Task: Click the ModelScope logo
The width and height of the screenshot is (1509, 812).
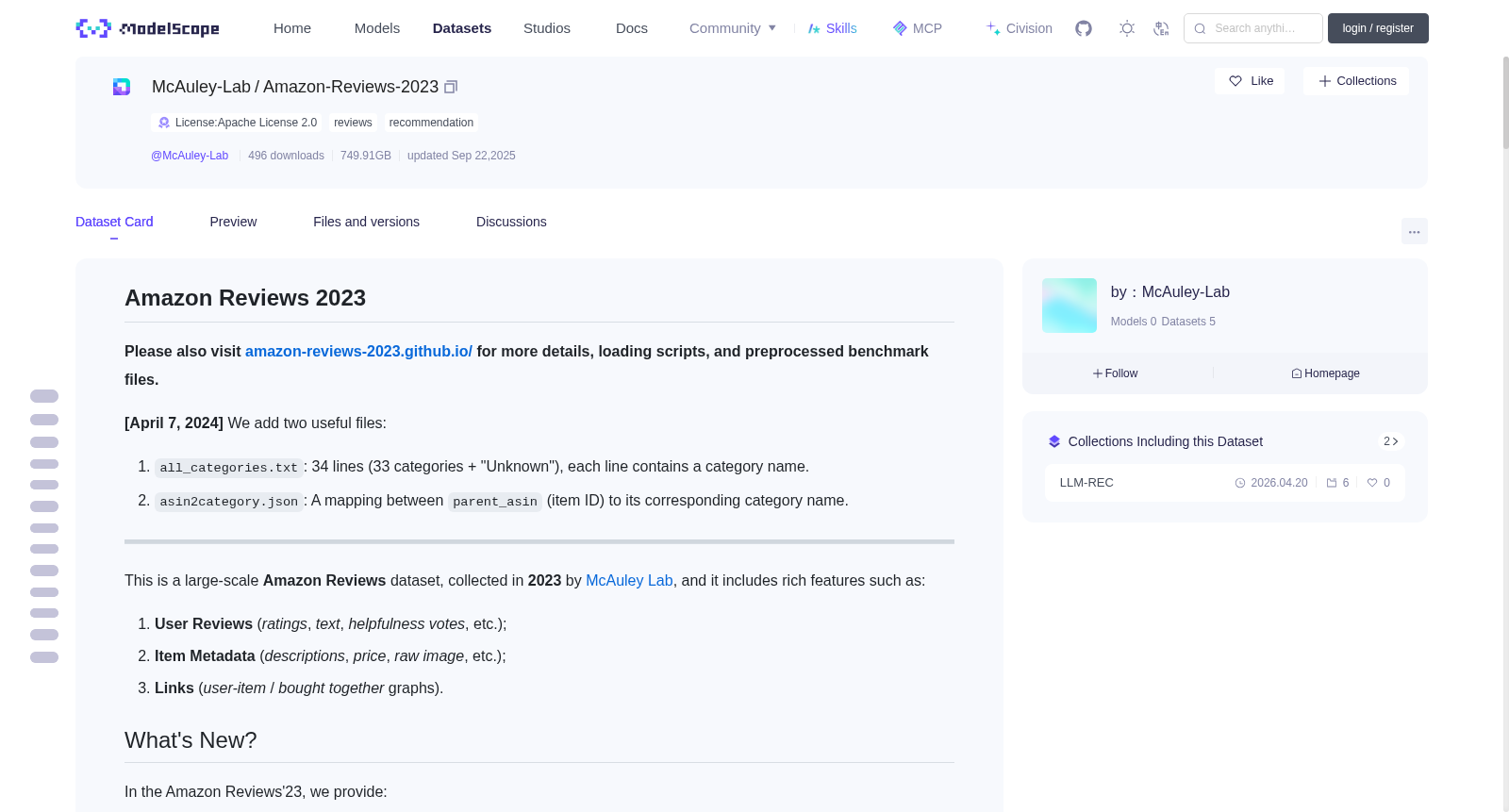Action: click(x=148, y=28)
